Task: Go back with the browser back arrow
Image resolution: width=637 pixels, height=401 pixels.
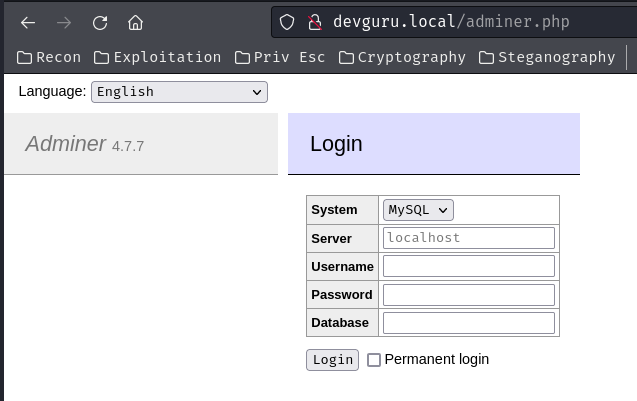Action: [x=28, y=23]
